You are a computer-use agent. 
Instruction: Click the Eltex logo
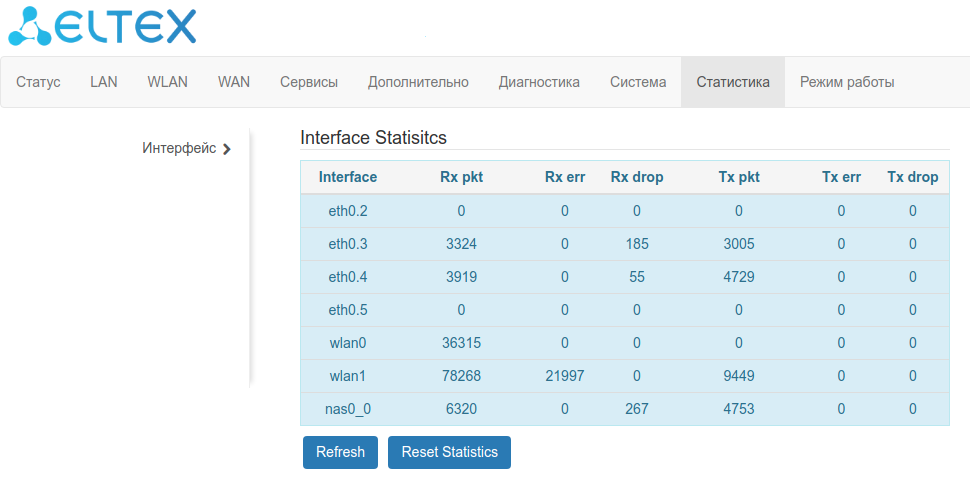click(x=102, y=27)
